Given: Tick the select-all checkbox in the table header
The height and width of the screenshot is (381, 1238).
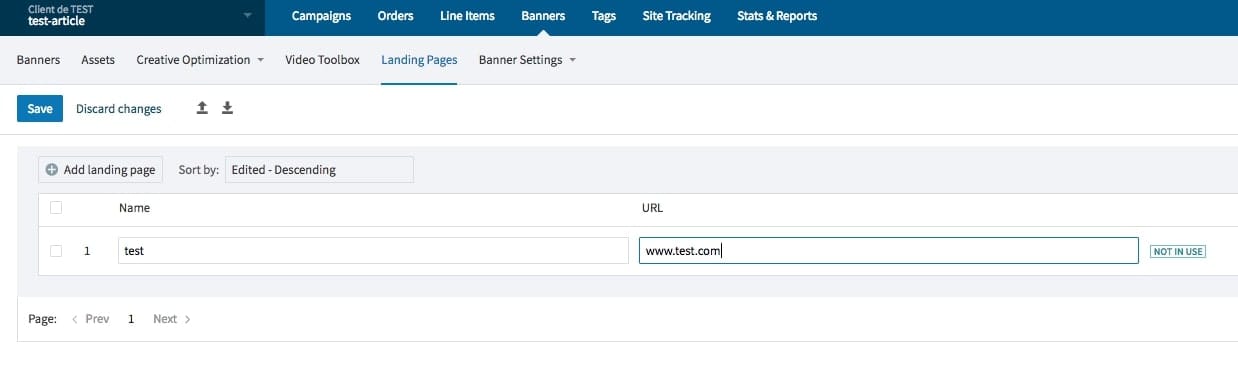Looking at the screenshot, I should pos(56,208).
